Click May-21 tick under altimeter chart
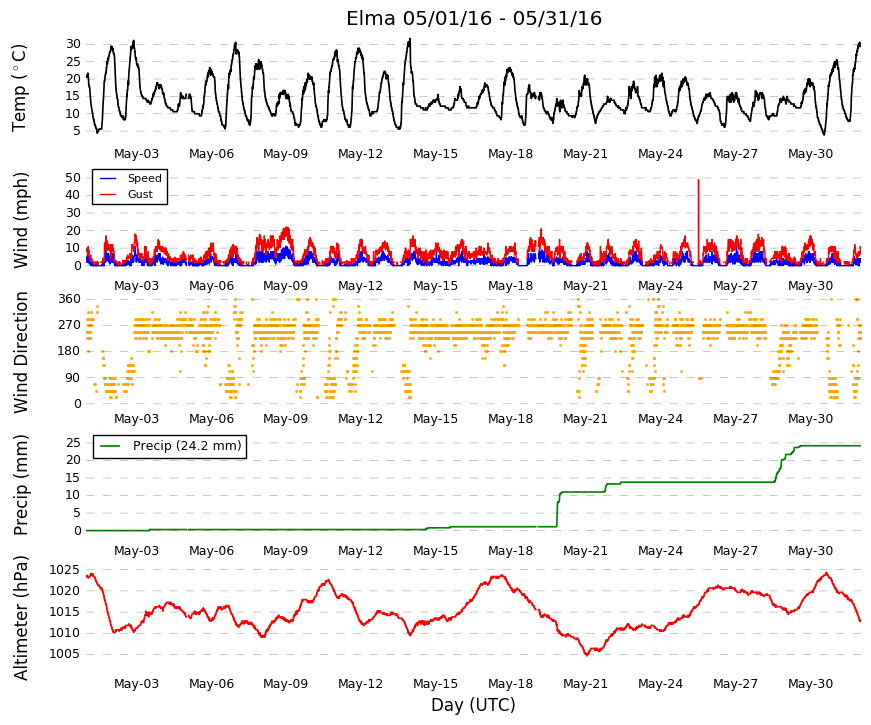The width and height of the screenshot is (871, 725). [585, 684]
